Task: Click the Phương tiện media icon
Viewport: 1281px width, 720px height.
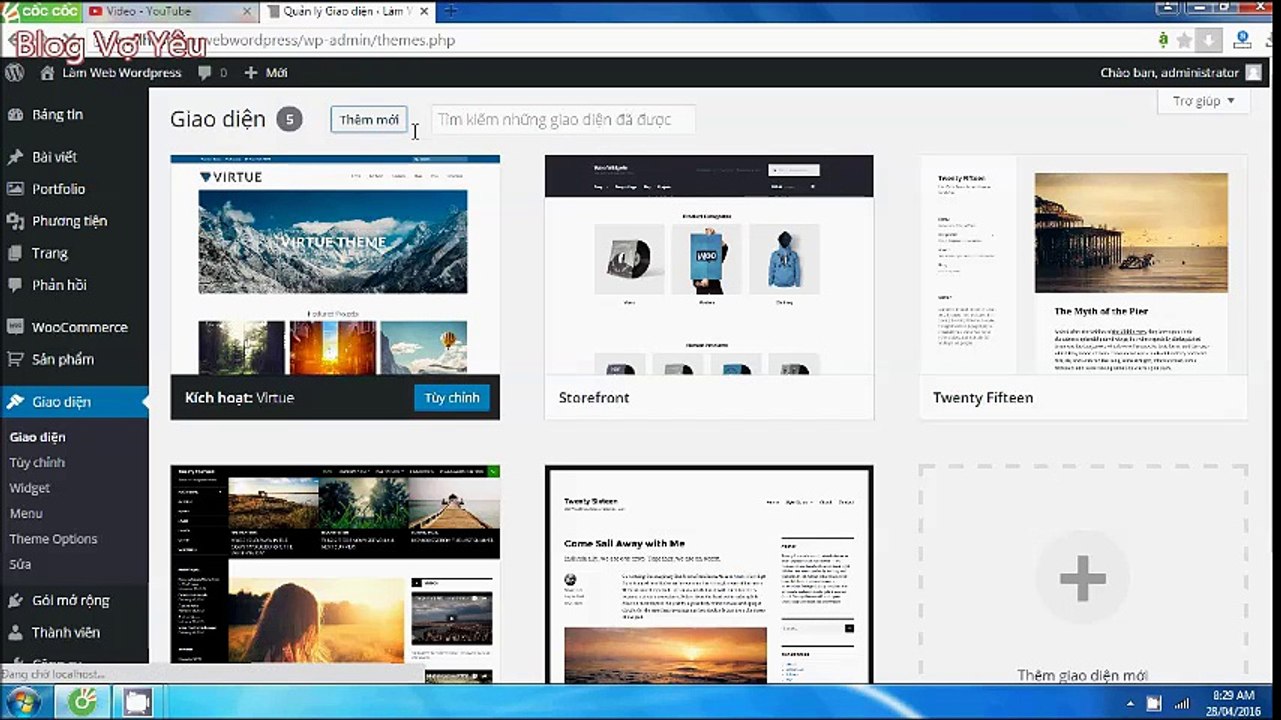Action: [x=15, y=221]
